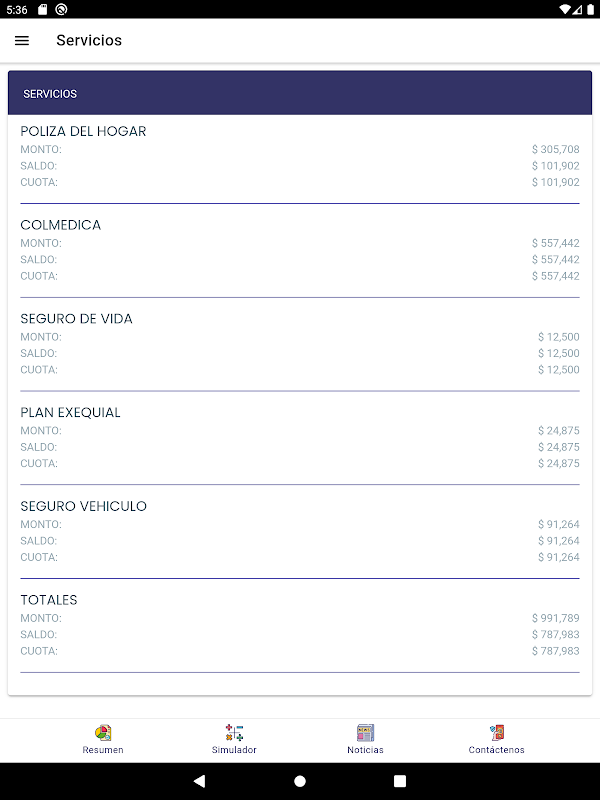Switch to the Resumen tab label
Image resolution: width=600 pixels, height=800 pixels.
(103, 749)
